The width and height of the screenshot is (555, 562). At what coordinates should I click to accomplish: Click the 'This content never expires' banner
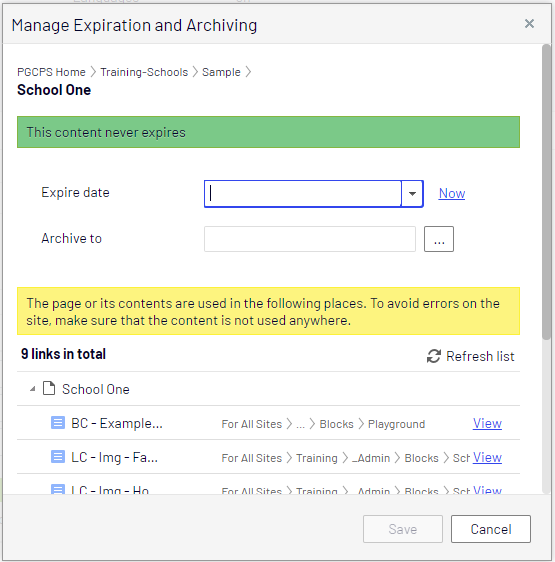pyautogui.click(x=268, y=132)
